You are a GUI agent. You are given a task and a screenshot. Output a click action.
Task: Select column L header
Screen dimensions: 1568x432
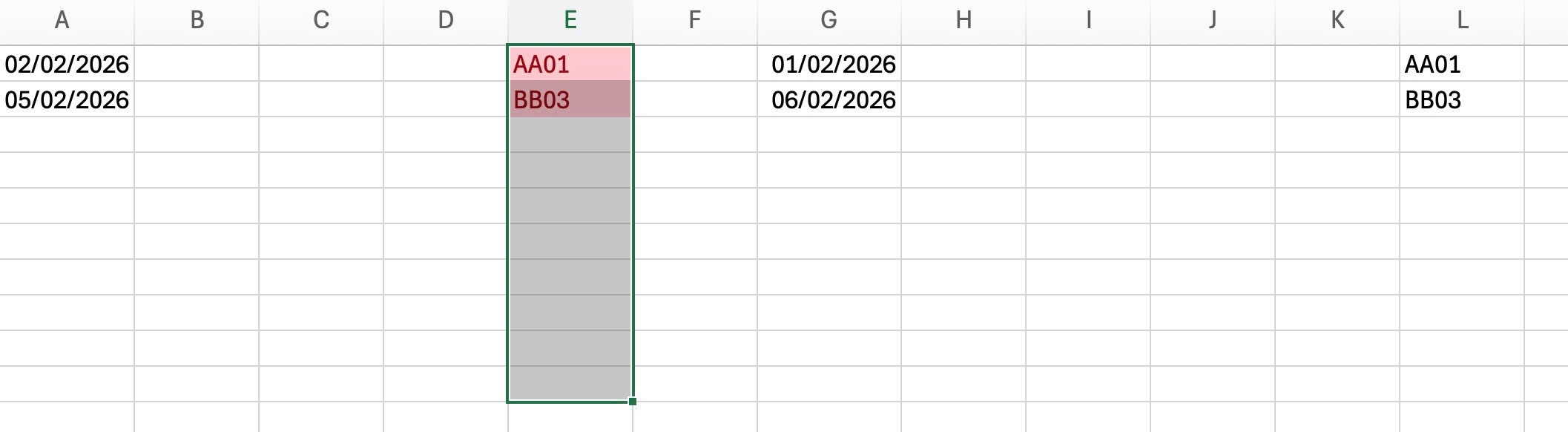pos(1462,22)
